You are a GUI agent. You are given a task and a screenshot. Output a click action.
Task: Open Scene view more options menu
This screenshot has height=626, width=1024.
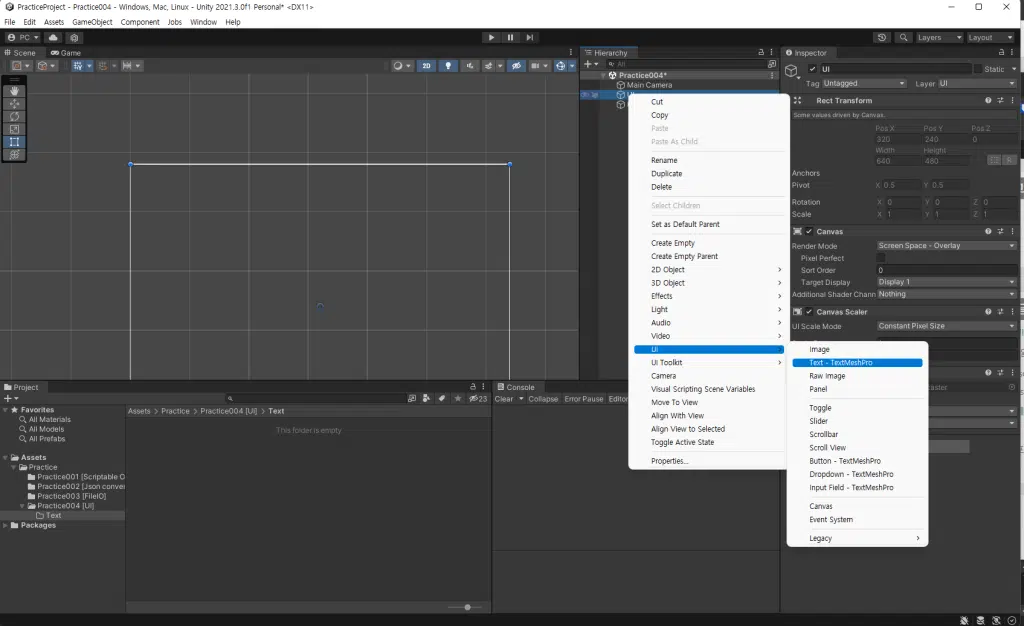coord(571,52)
